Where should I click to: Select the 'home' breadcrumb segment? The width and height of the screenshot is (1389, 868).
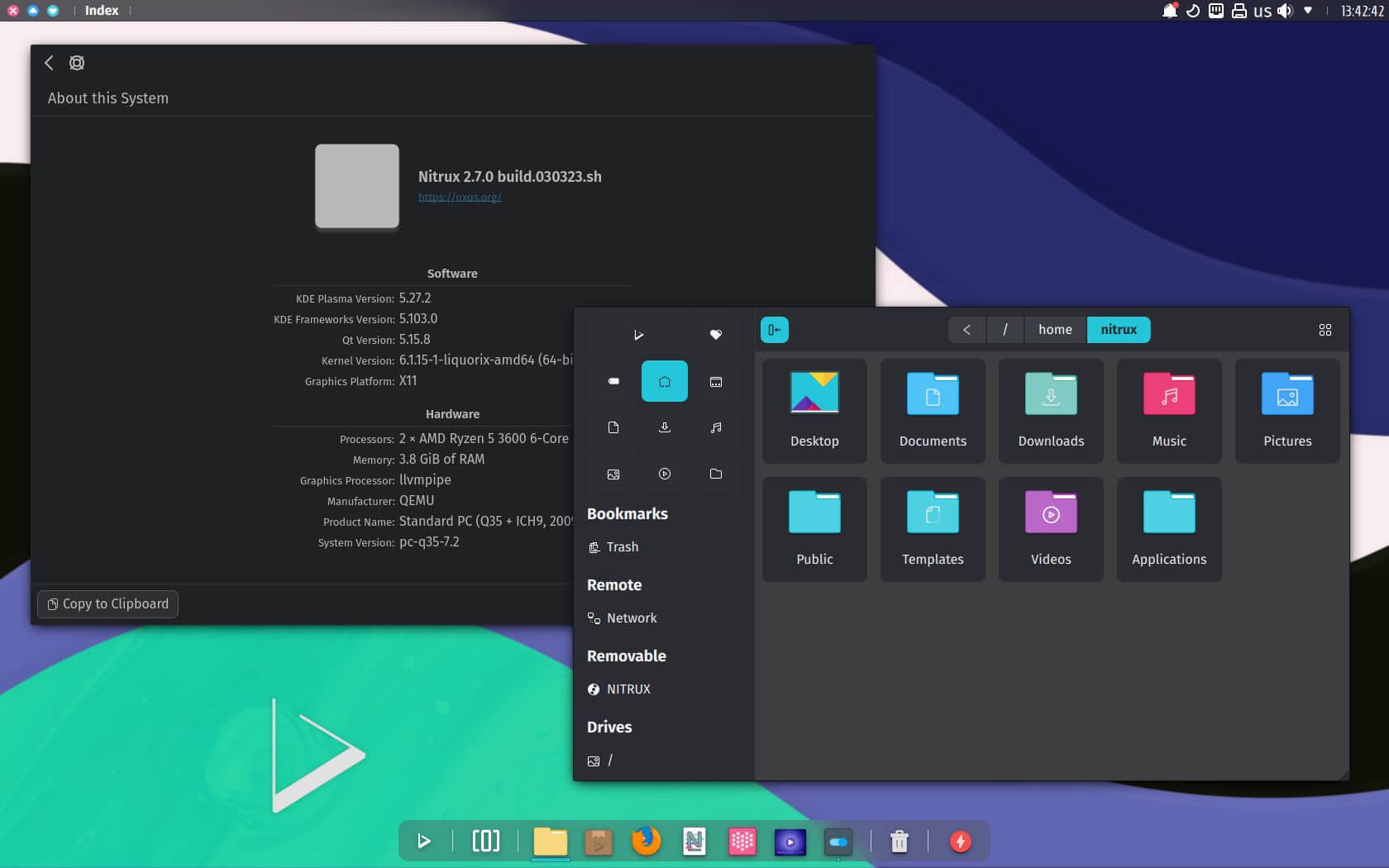(x=1054, y=329)
